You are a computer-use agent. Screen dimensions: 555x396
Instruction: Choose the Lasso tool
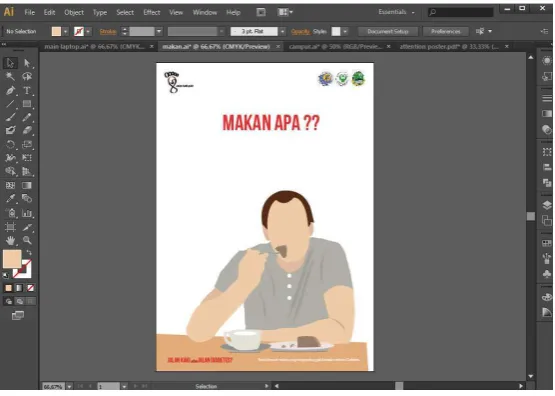(27, 76)
